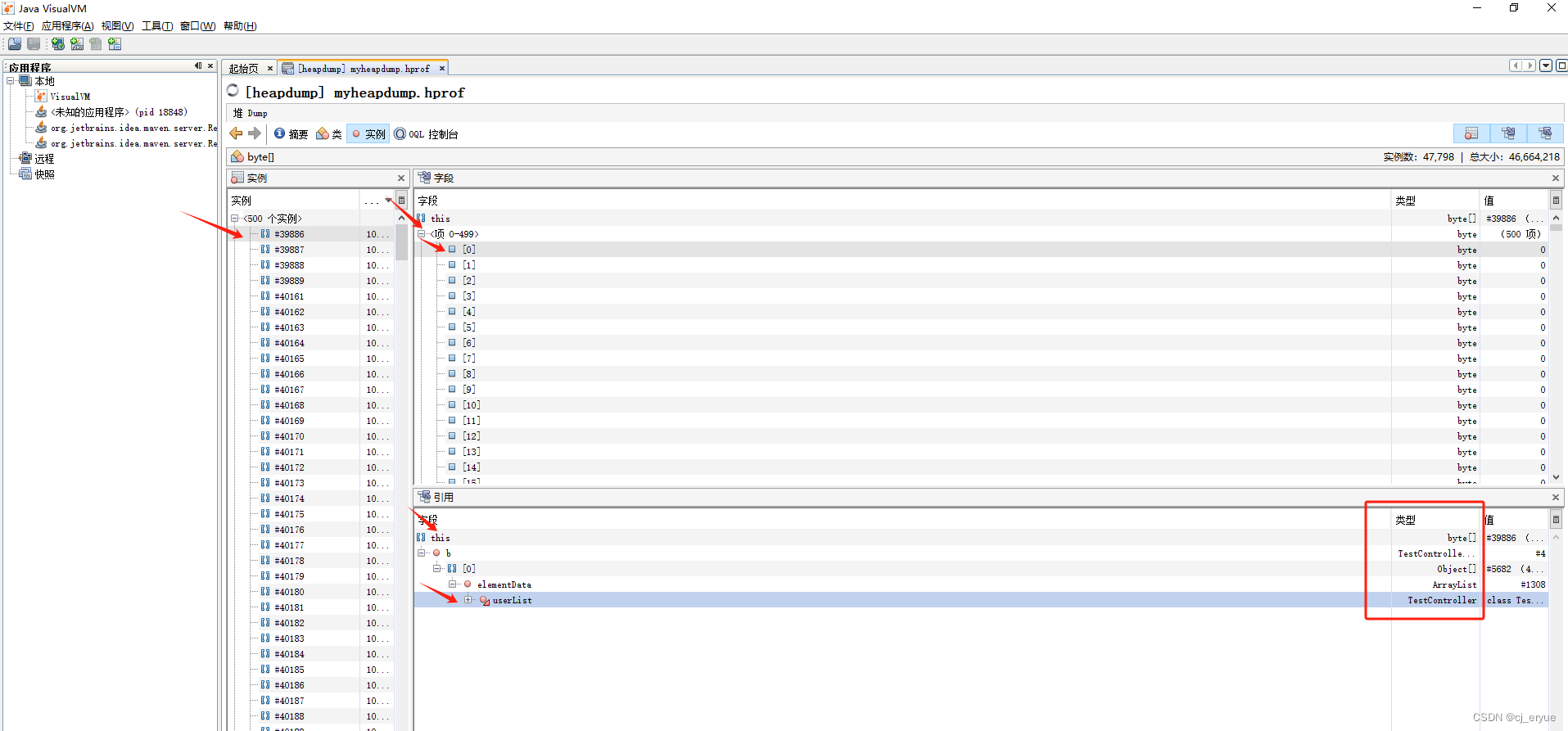Click the byte[] class header label
Viewport: 1568px width, 731px height.
(x=260, y=157)
